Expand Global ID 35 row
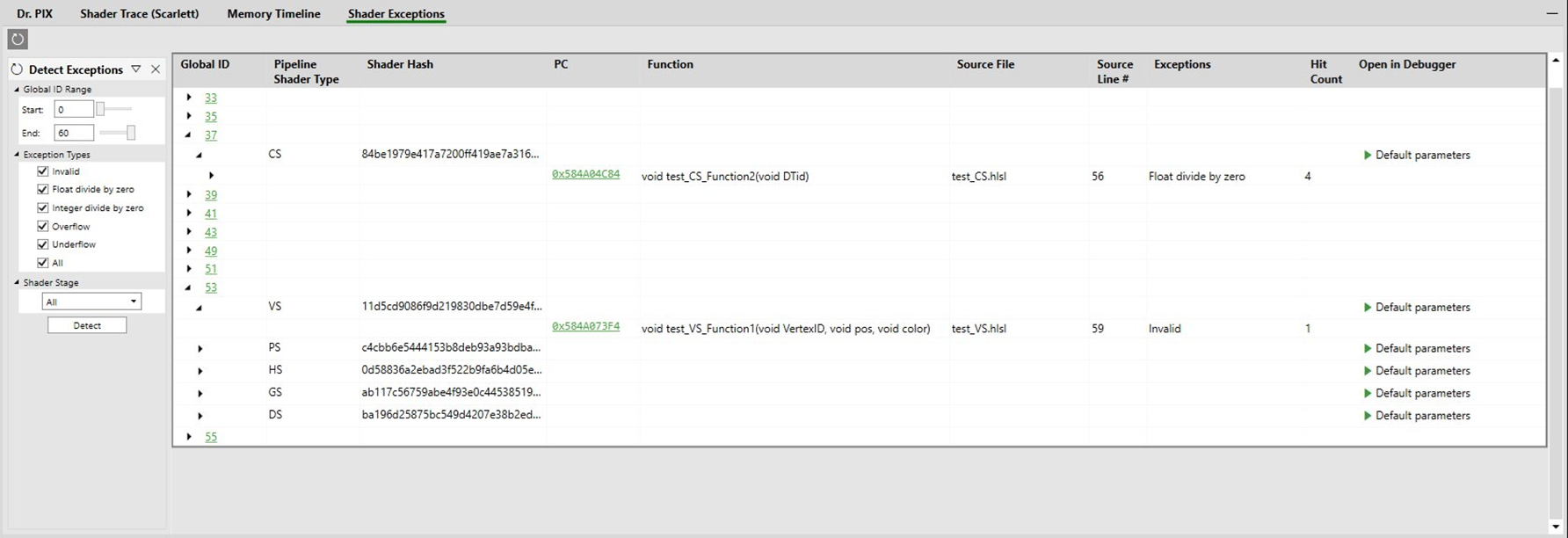Screen dimensions: 1568x538 (x=189, y=116)
